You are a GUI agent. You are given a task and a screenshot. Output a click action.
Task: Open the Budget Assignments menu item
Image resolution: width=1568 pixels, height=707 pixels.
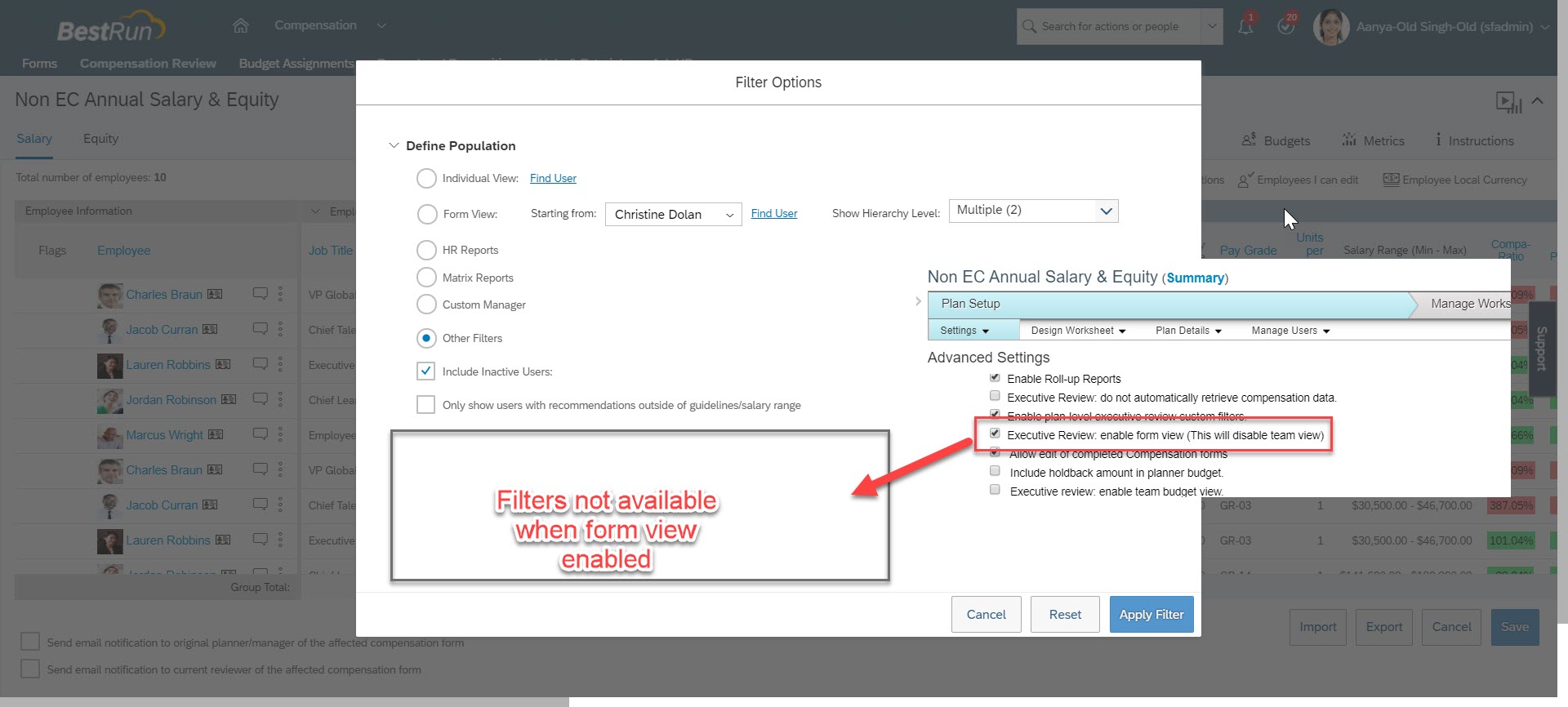pos(296,63)
